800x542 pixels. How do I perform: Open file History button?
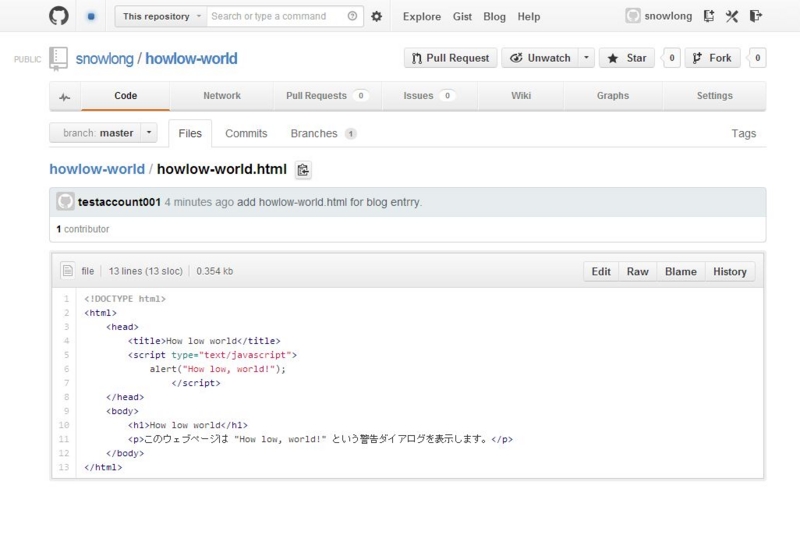pyautogui.click(x=730, y=272)
